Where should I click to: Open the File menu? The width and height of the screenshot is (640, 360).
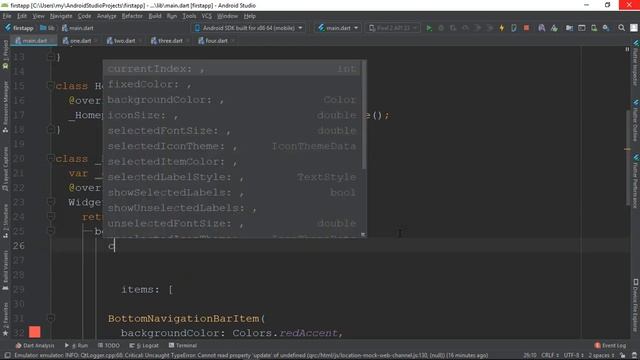pos(7,16)
